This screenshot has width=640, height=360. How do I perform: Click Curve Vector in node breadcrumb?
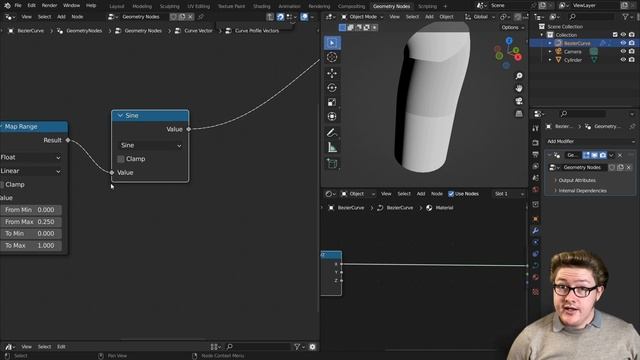198,31
